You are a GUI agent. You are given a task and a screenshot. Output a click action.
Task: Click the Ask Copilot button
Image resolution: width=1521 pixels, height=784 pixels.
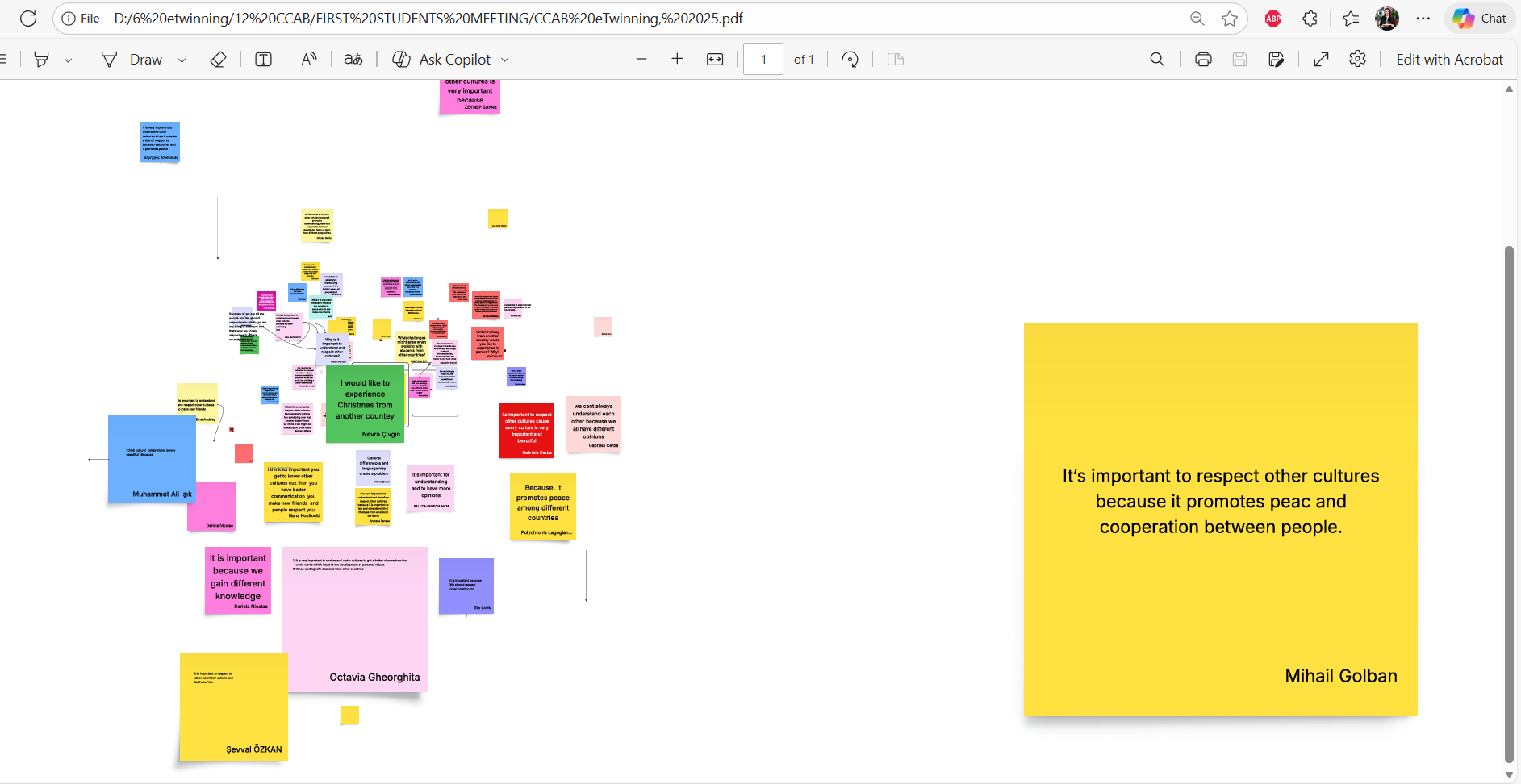point(442,60)
